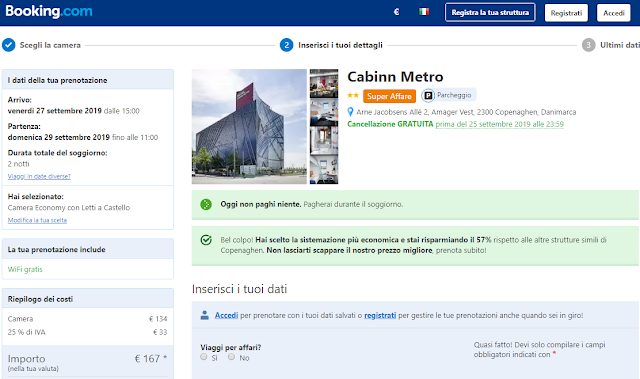The height and width of the screenshot is (379, 640).
Task: Select No for business travel
Action: 231,357
